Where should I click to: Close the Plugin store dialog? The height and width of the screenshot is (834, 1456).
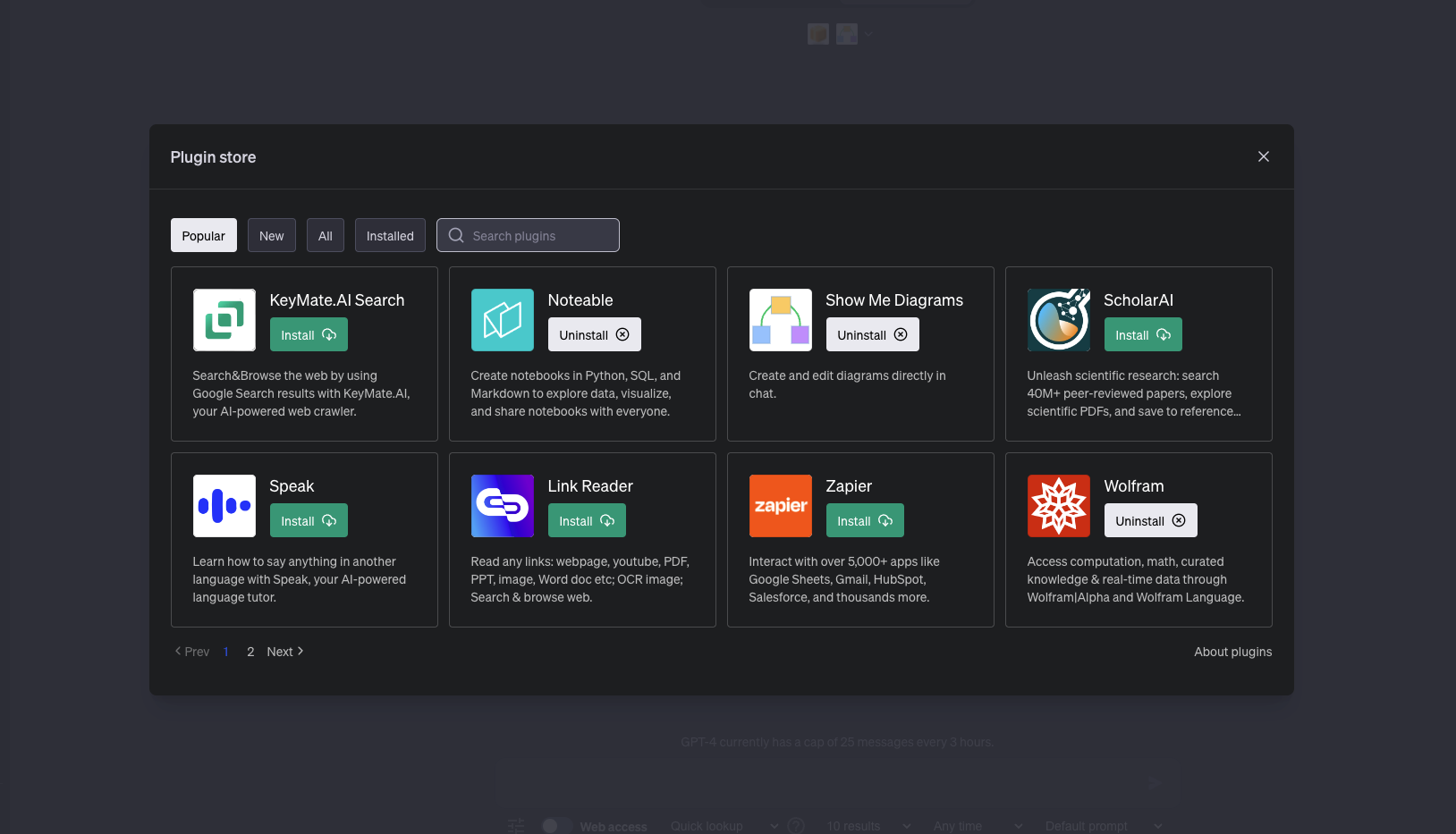[x=1263, y=156]
